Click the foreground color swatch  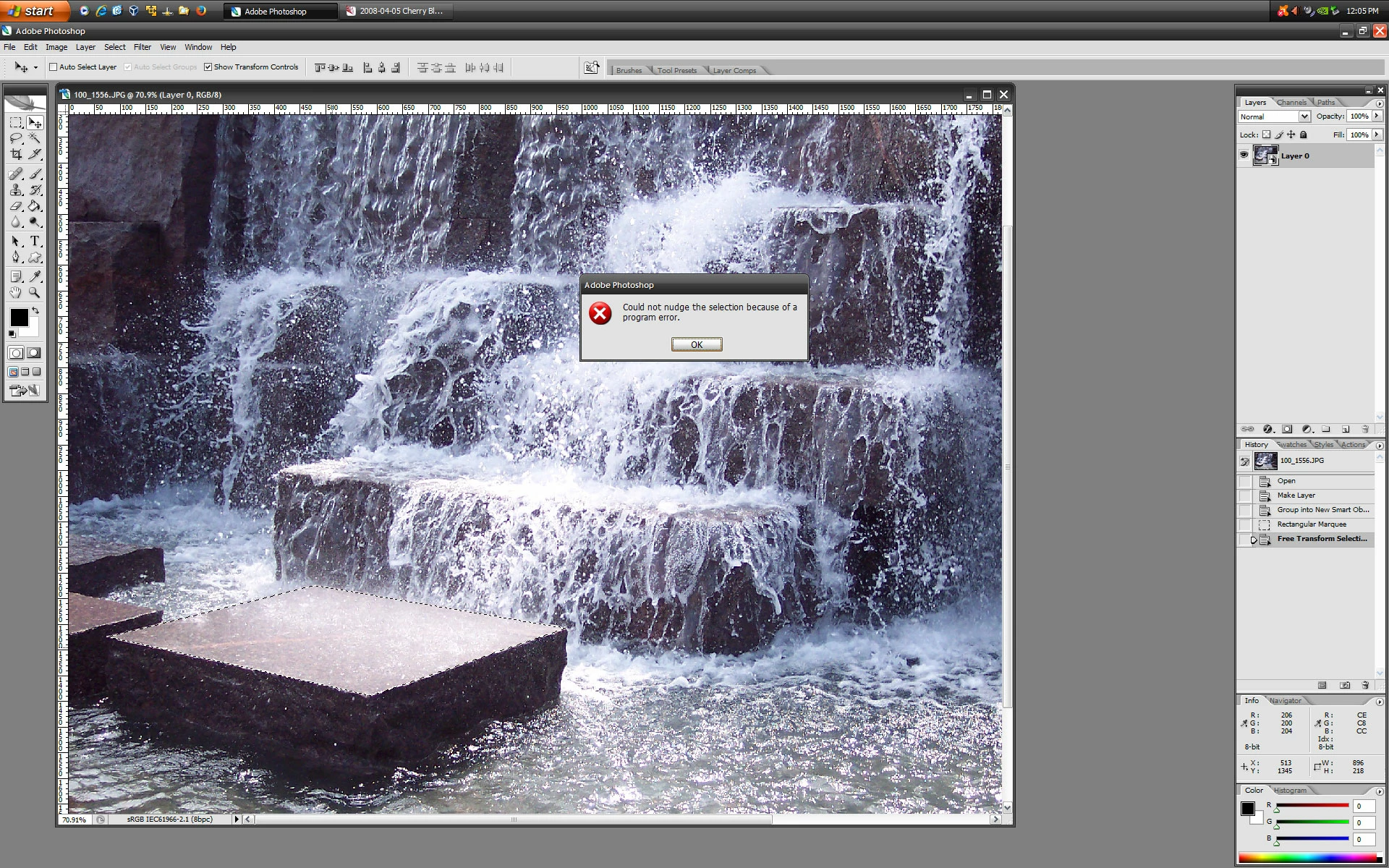pos(19,318)
